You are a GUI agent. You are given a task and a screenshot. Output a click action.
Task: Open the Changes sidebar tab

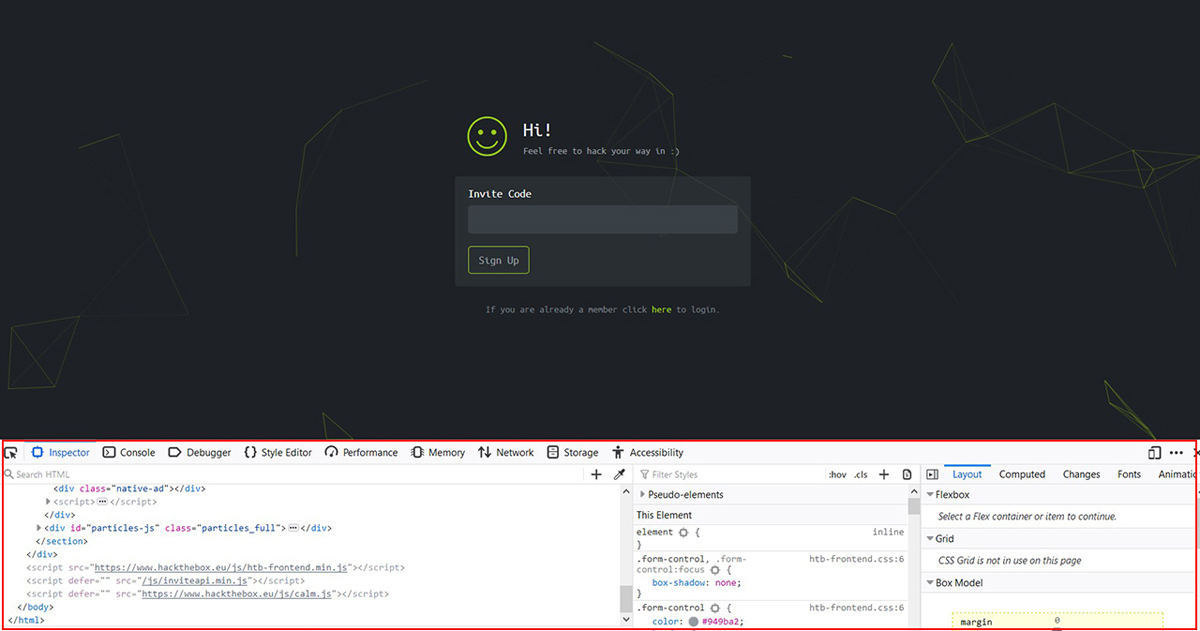[1081, 475]
